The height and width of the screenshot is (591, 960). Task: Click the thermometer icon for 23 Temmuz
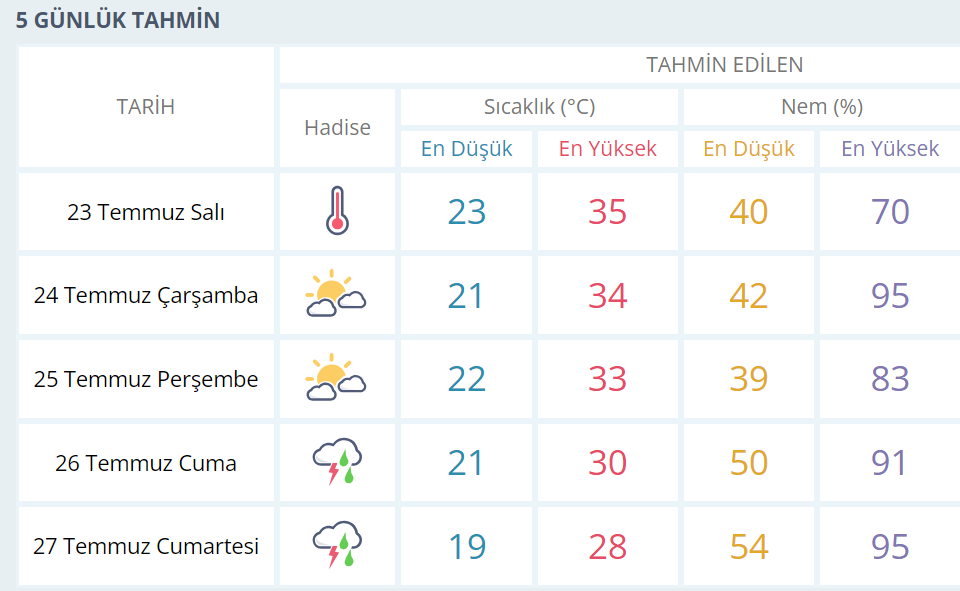tap(337, 211)
